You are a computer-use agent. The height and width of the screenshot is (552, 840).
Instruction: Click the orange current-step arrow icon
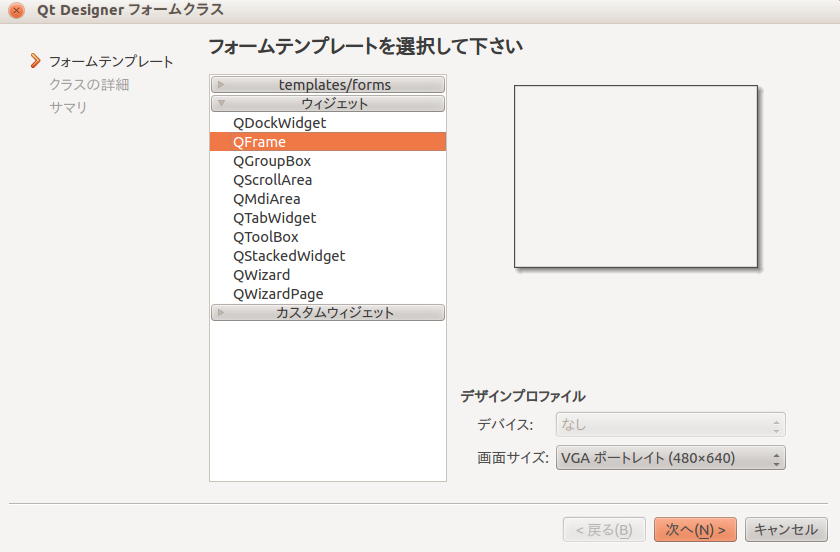(x=35, y=61)
